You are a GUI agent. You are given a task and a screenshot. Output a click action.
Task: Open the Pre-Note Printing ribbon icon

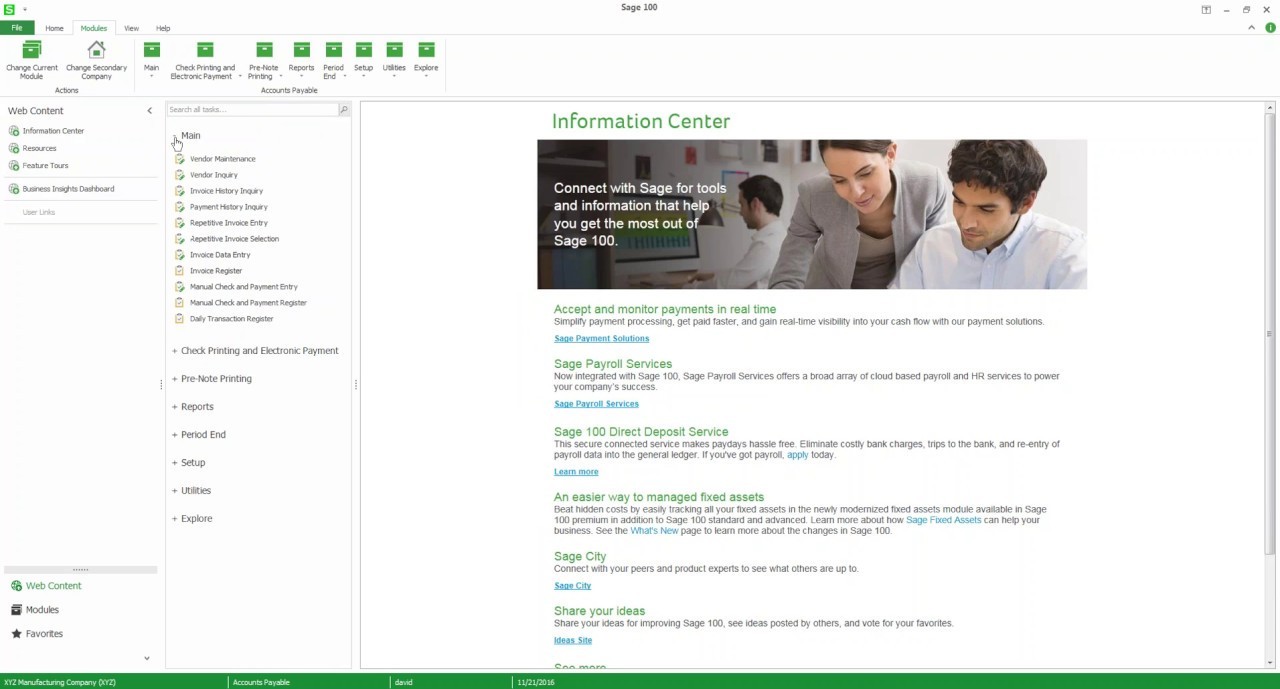[264, 51]
